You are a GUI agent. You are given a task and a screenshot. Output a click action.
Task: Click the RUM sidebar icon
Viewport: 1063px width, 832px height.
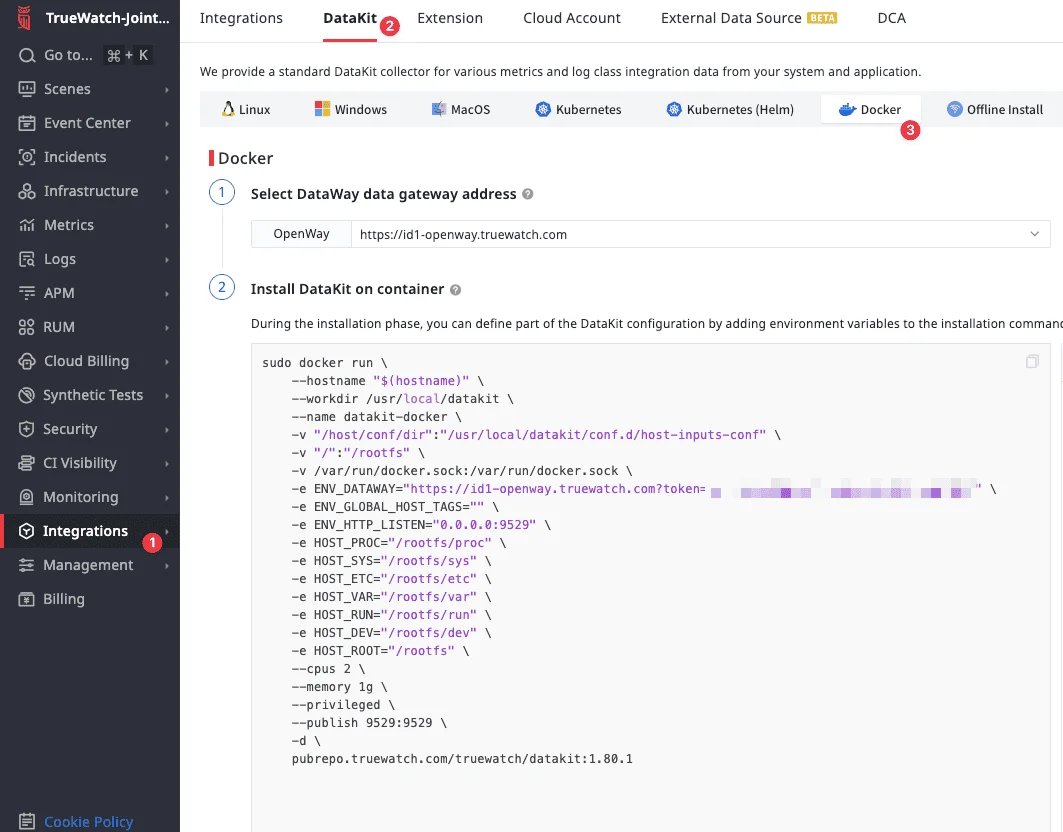26,327
